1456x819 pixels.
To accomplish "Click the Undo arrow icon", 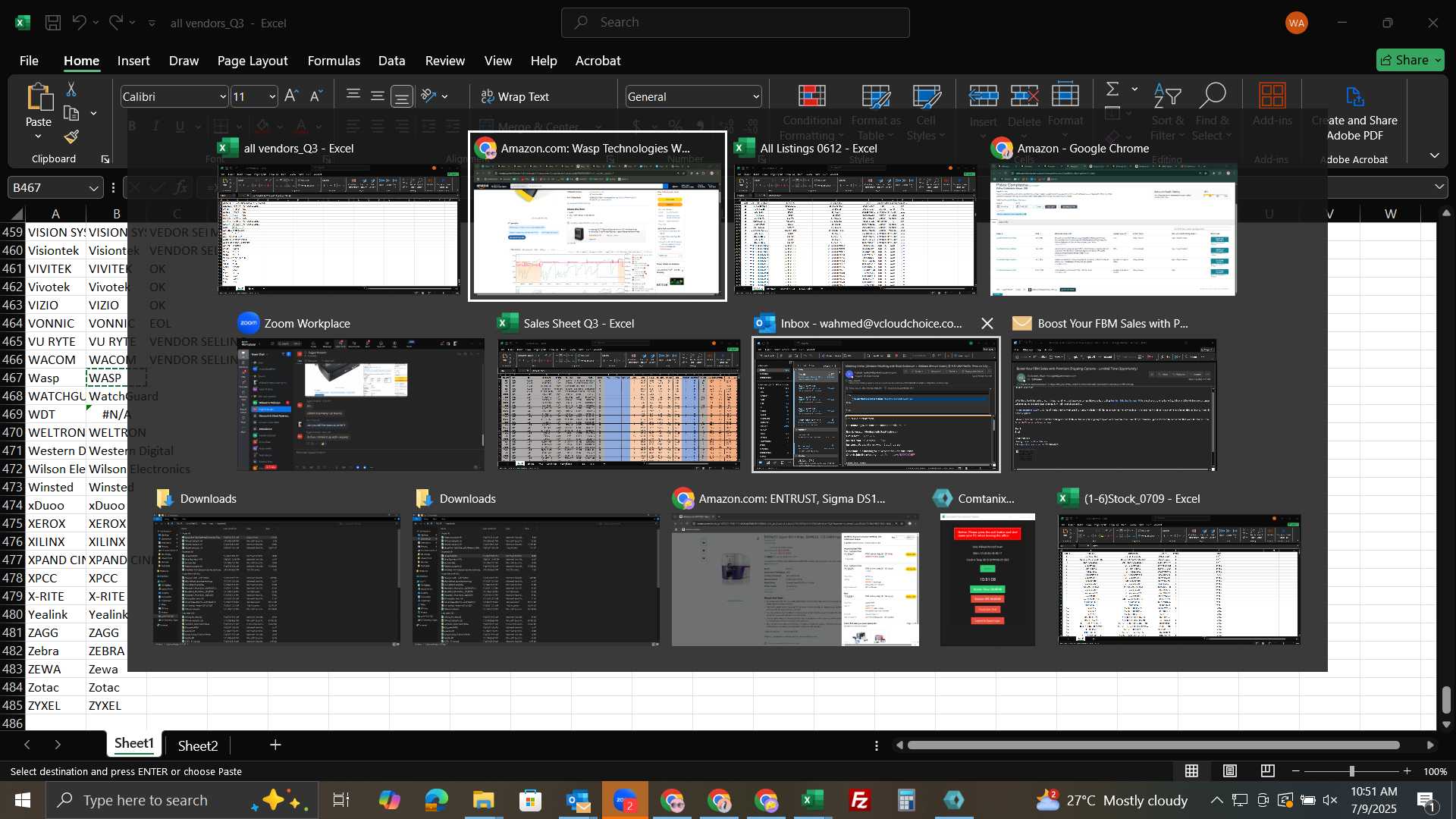I will click(x=80, y=23).
